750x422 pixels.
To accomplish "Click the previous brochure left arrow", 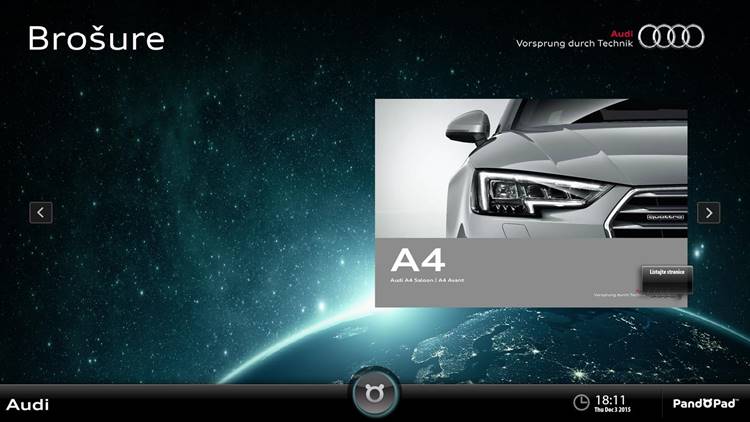I will [x=40, y=212].
